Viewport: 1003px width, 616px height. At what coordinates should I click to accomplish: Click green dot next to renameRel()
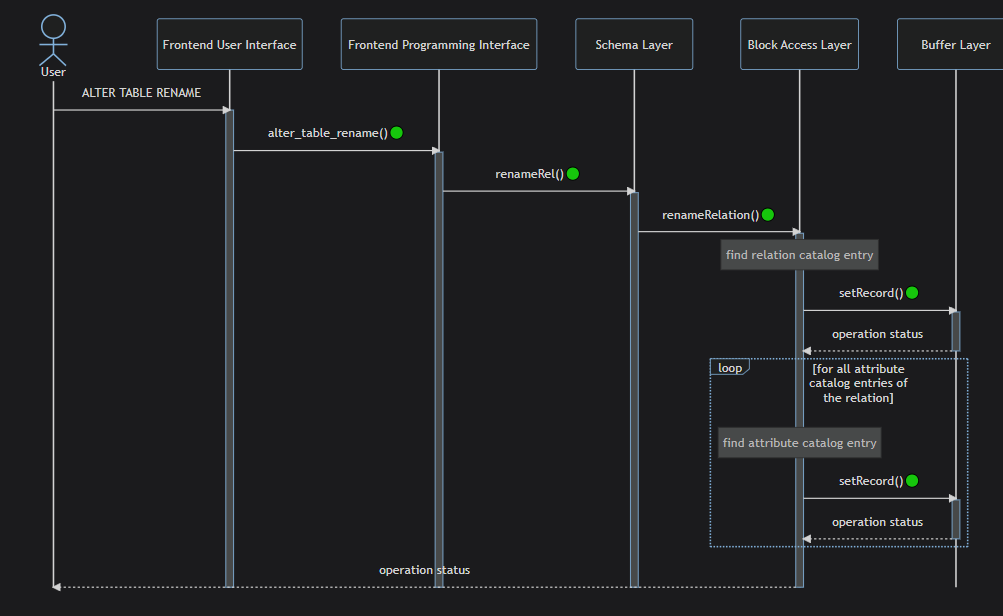click(573, 173)
